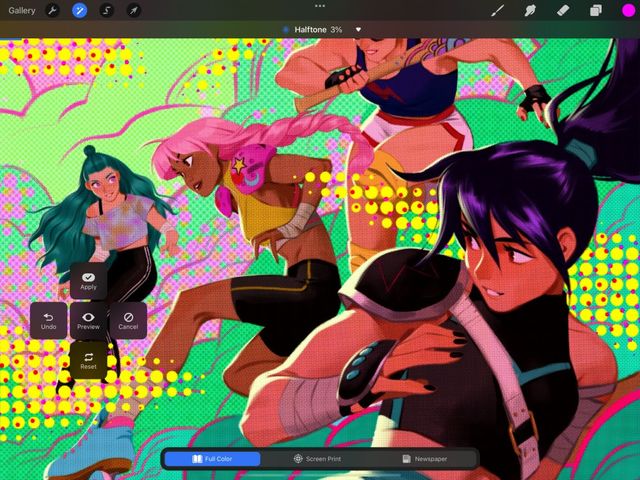Tap the three-dot menu at top center
Screen dimensions: 640x480
(x=320, y=6)
